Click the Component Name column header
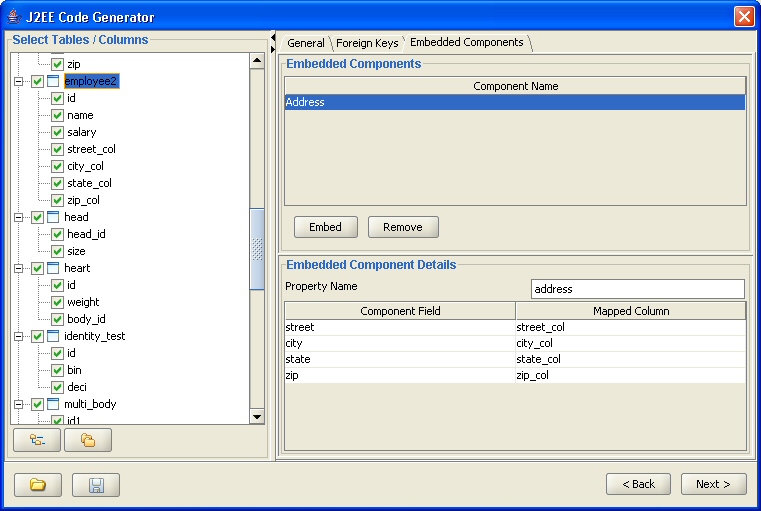 pyautogui.click(x=515, y=86)
